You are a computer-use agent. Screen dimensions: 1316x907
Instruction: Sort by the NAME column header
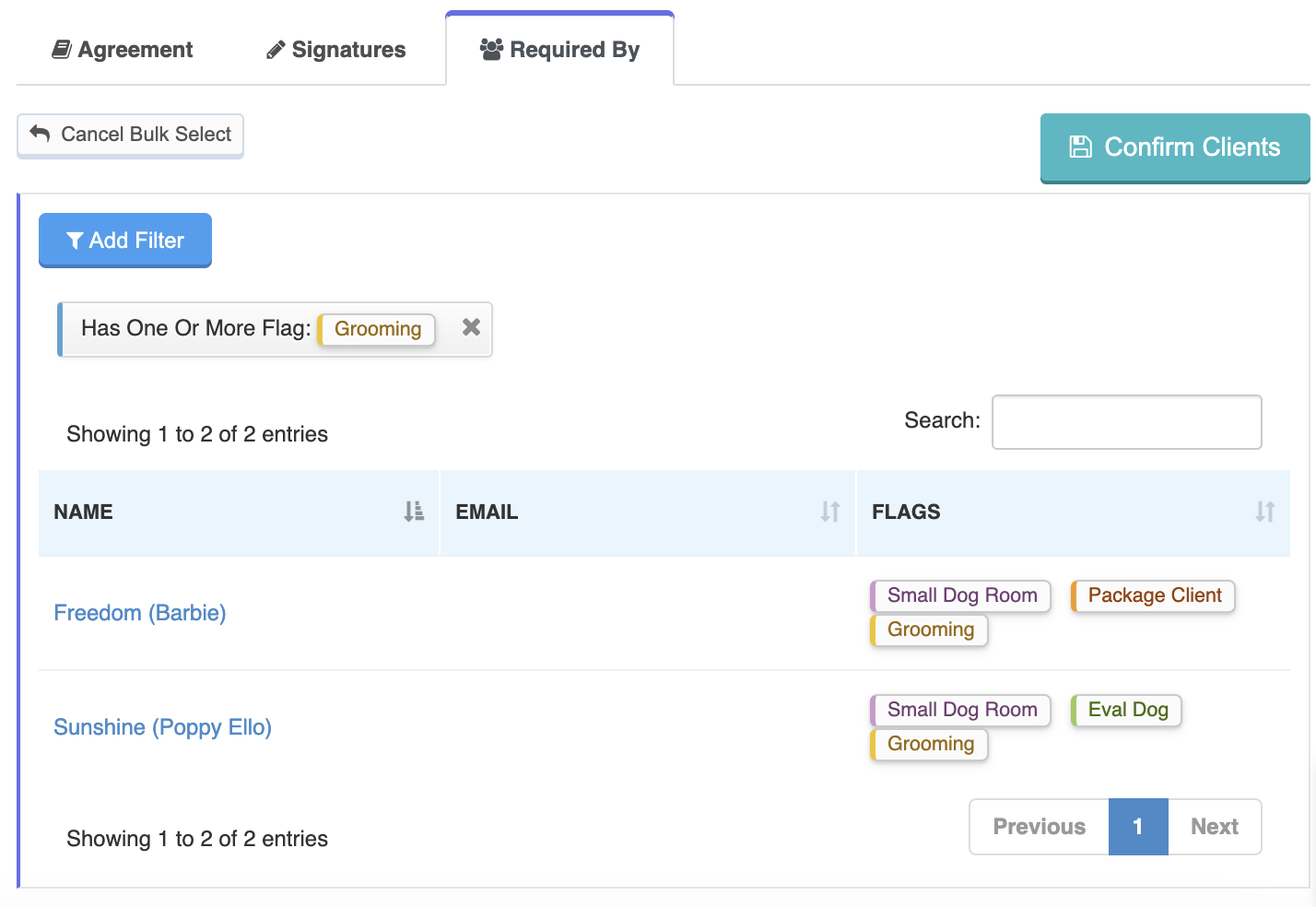tap(239, 512)
